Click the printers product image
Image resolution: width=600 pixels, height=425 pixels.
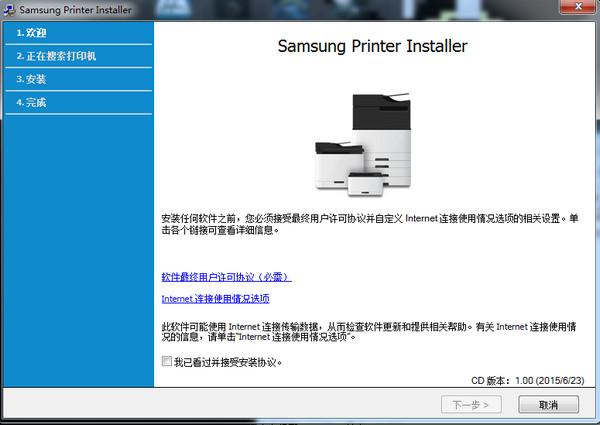tap(363, 145)
